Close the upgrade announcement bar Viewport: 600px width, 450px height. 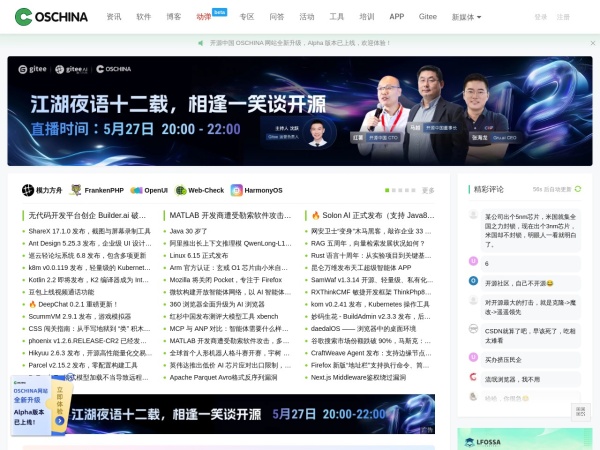click(592, 43)
